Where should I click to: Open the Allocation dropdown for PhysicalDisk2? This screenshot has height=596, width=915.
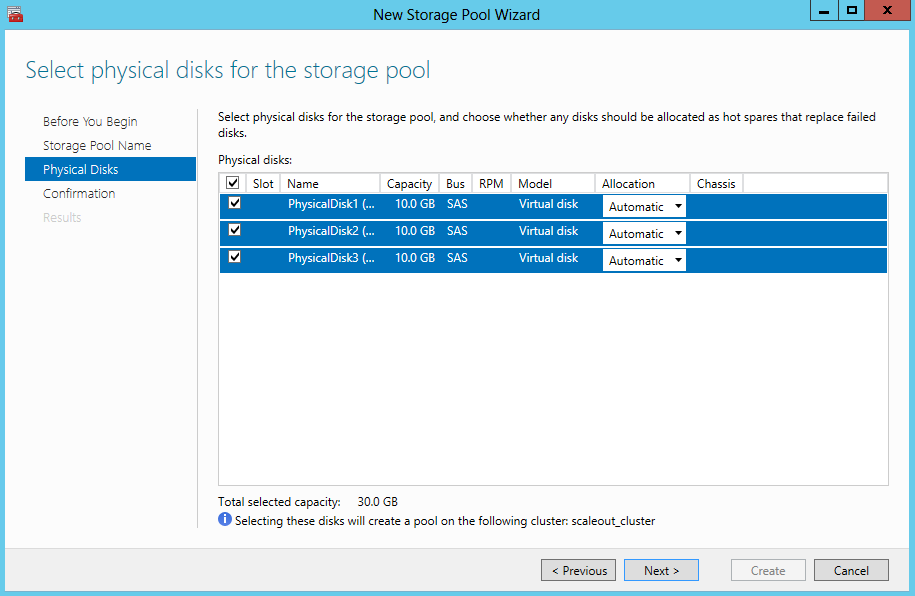pyautogui.click(x=644, y=233)
